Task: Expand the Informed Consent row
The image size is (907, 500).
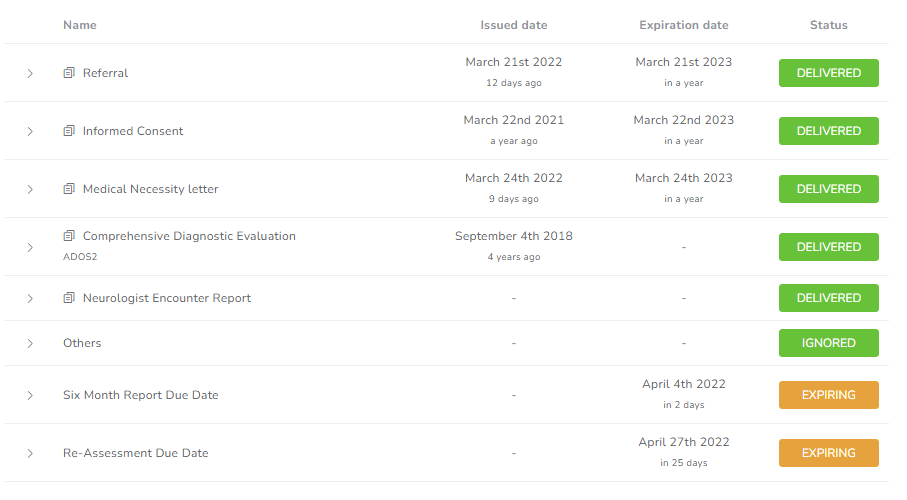Action: tap(30, 131)
